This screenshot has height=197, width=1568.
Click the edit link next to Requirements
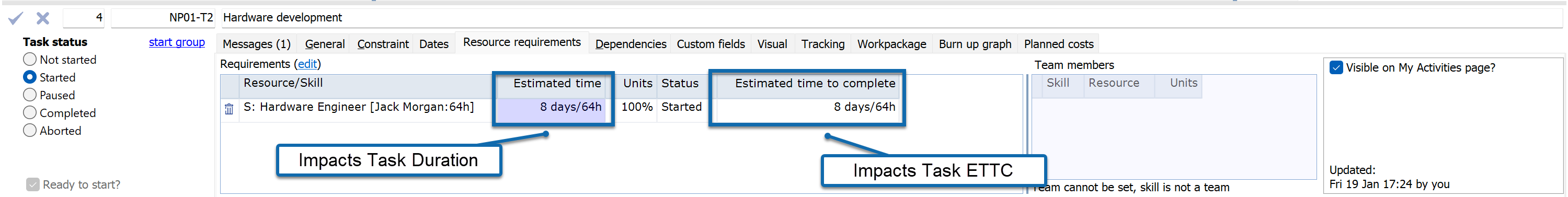[307, 64]
